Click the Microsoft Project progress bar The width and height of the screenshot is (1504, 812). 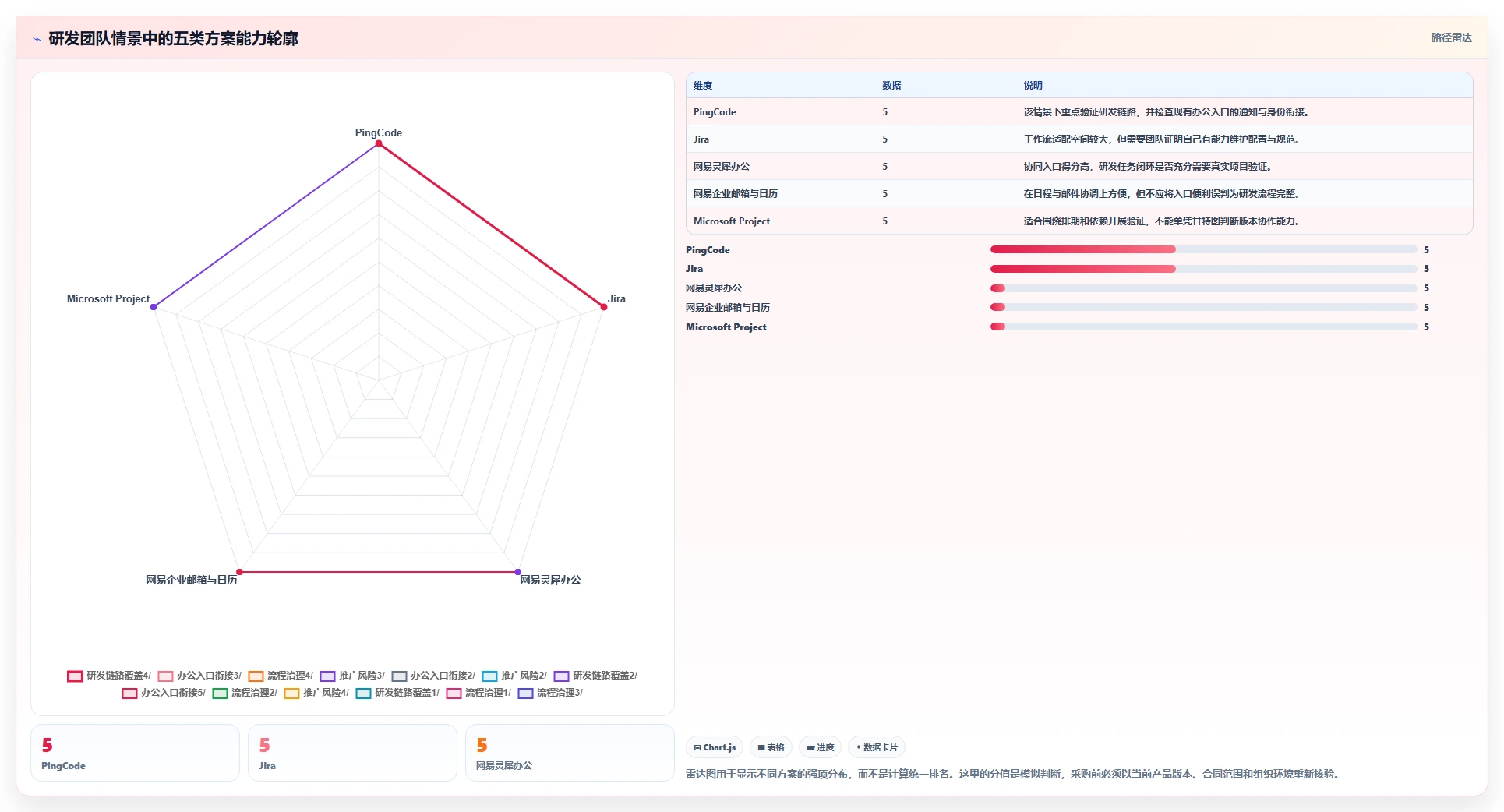1203,327
